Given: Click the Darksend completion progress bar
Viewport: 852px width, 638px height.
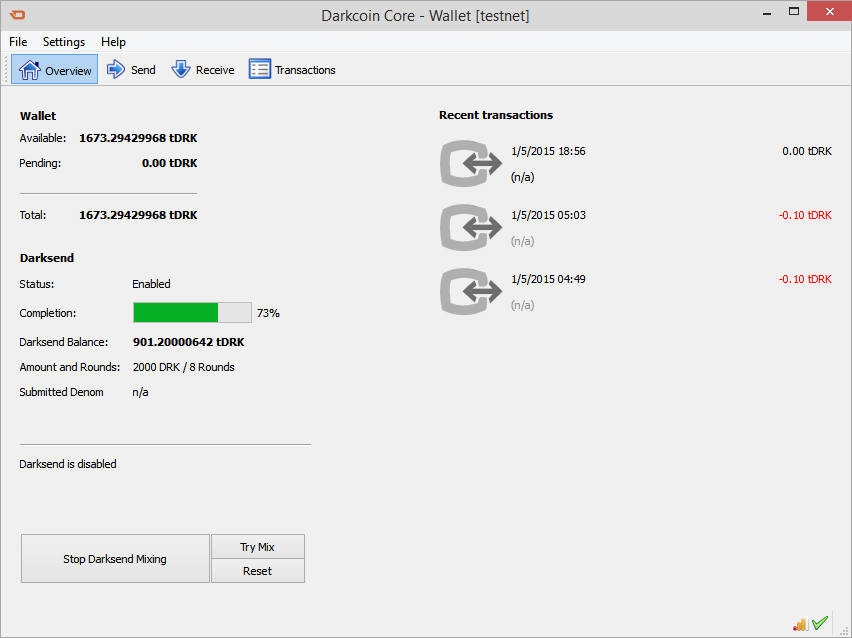Looking at the screenshot, I should click(x=192, y=313).
